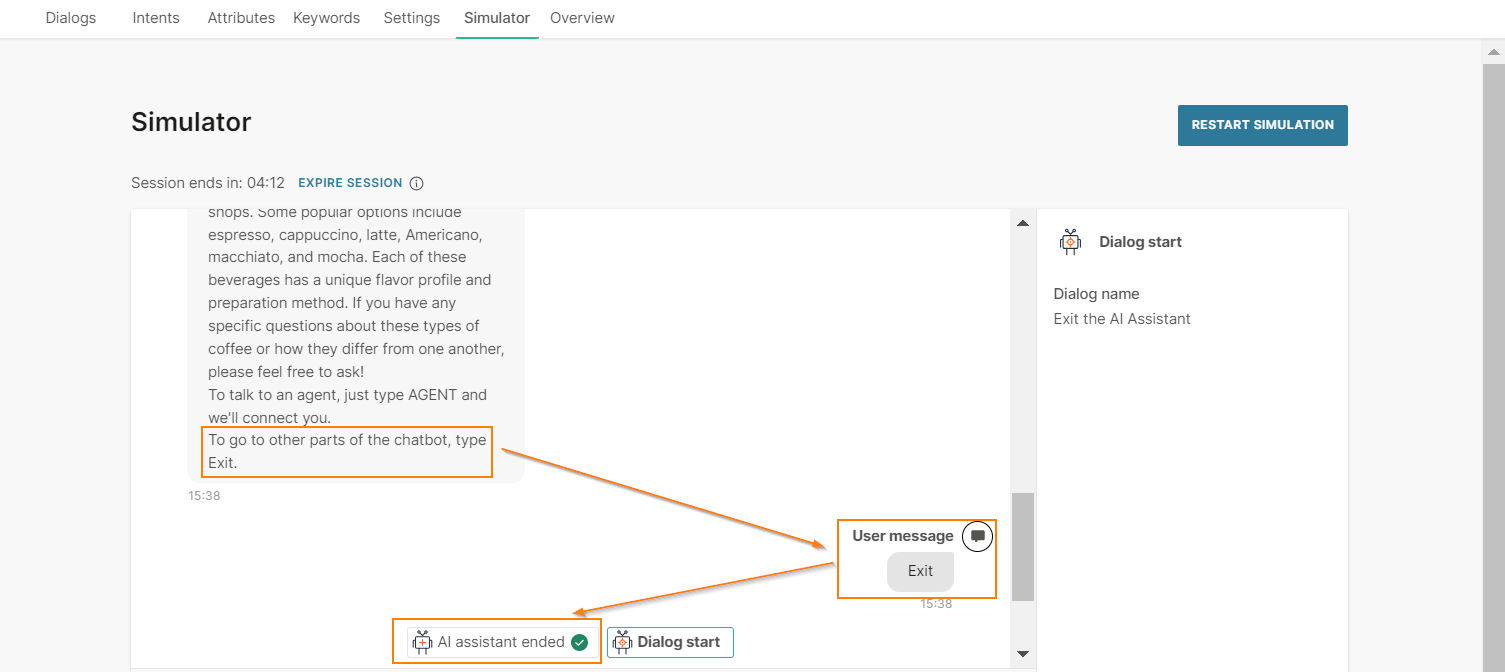The image size is (1505, 672).
Task: Select the Simulator tab
Action: tap(497, 18)
